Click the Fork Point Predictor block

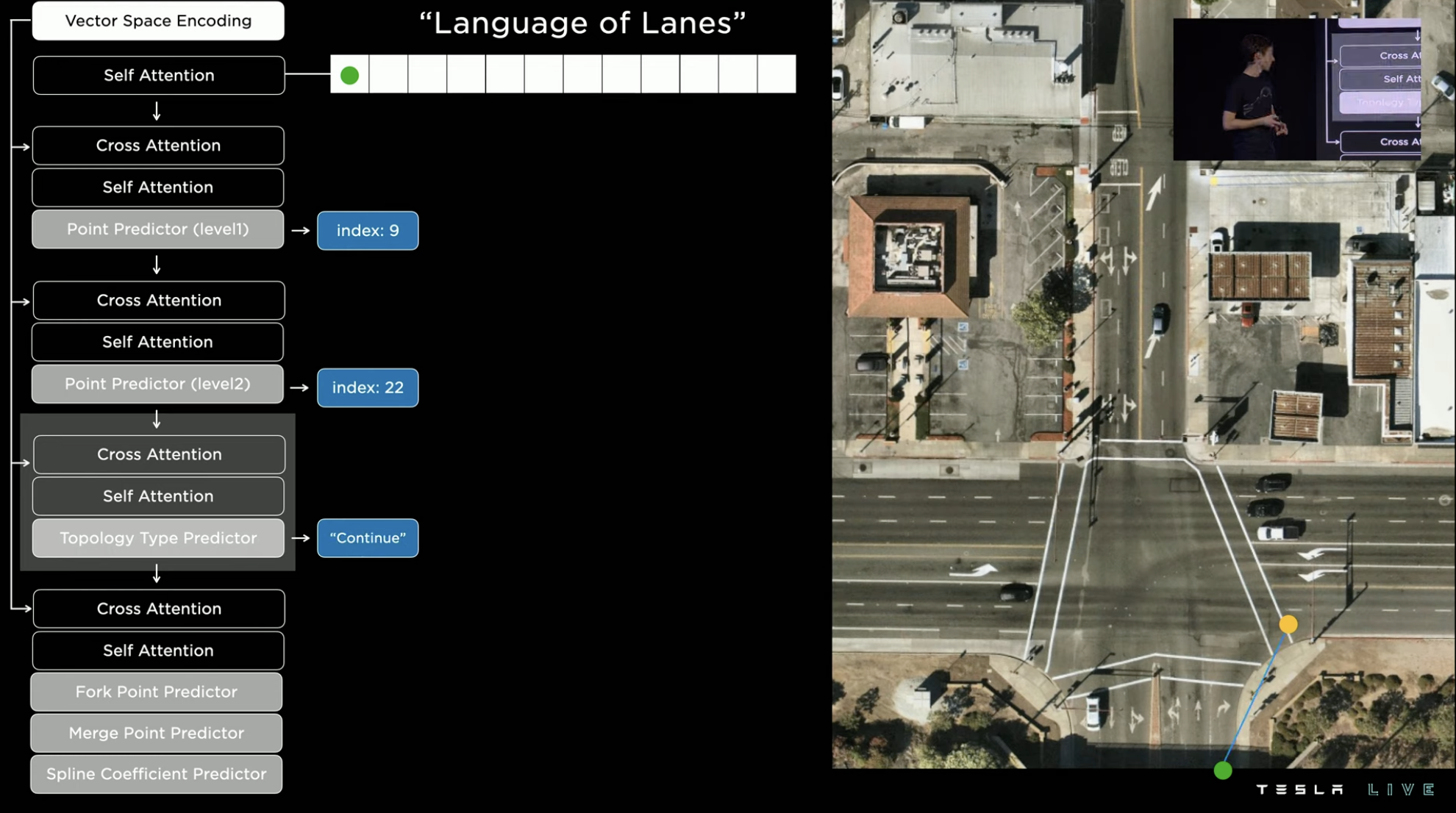[157, 691]
